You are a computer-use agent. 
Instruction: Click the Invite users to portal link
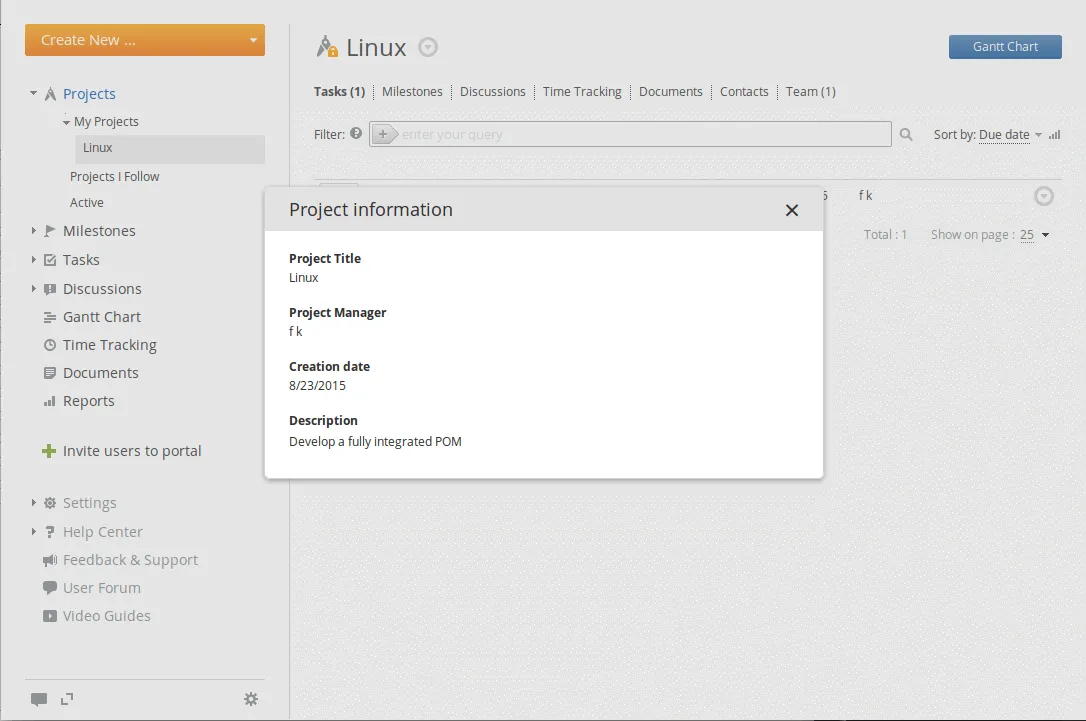coord(131,451)
